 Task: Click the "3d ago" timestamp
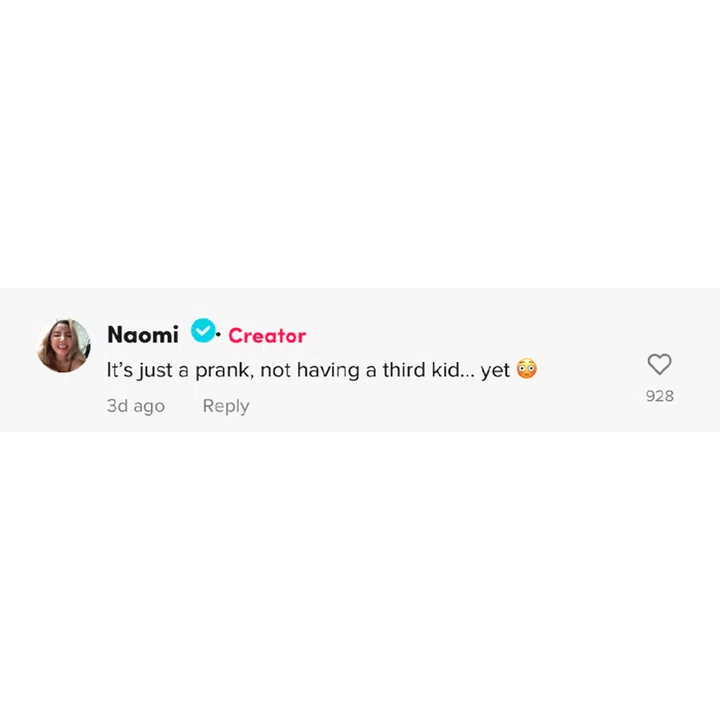135,406
